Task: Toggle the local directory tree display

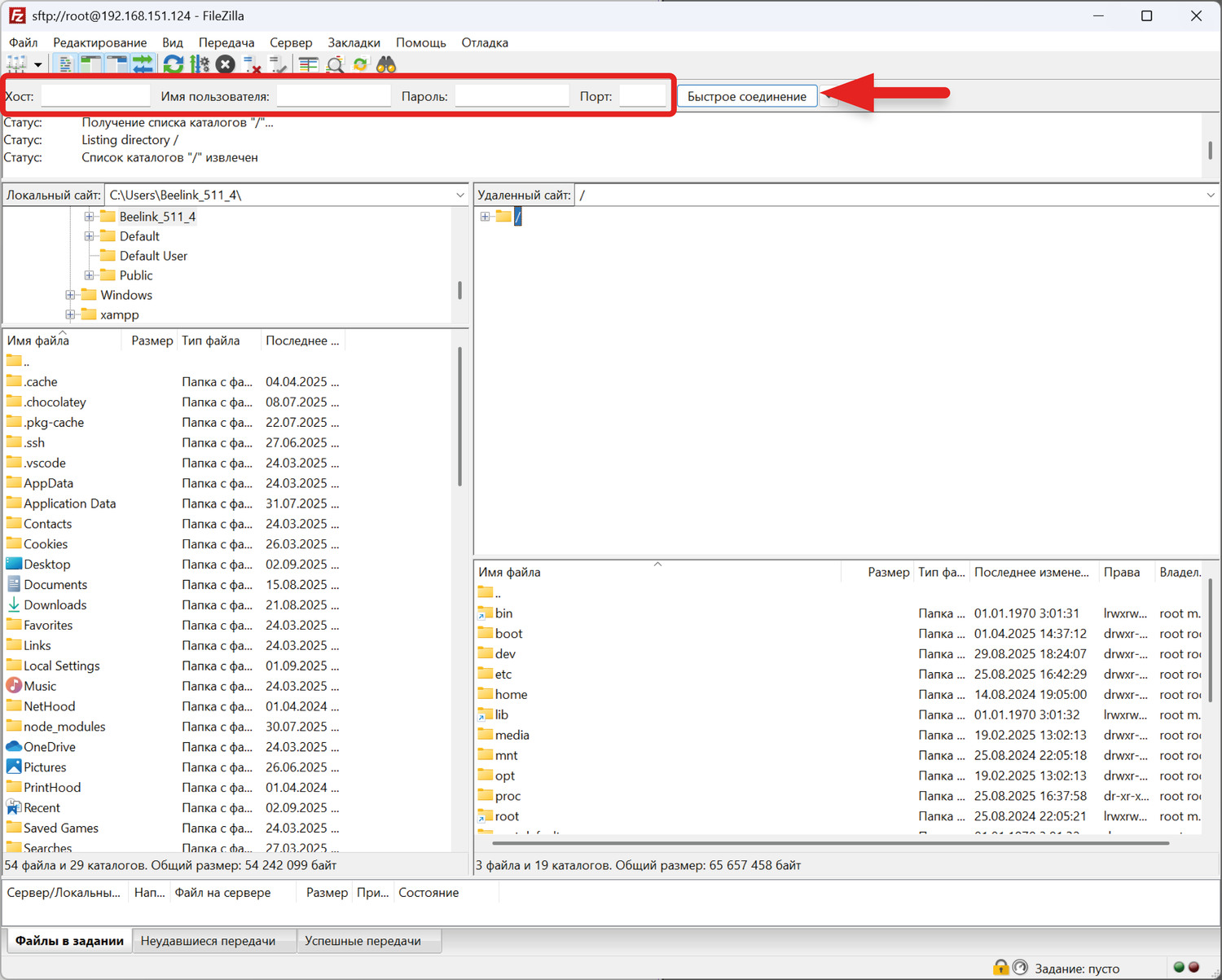Action: tap(91, 64)
